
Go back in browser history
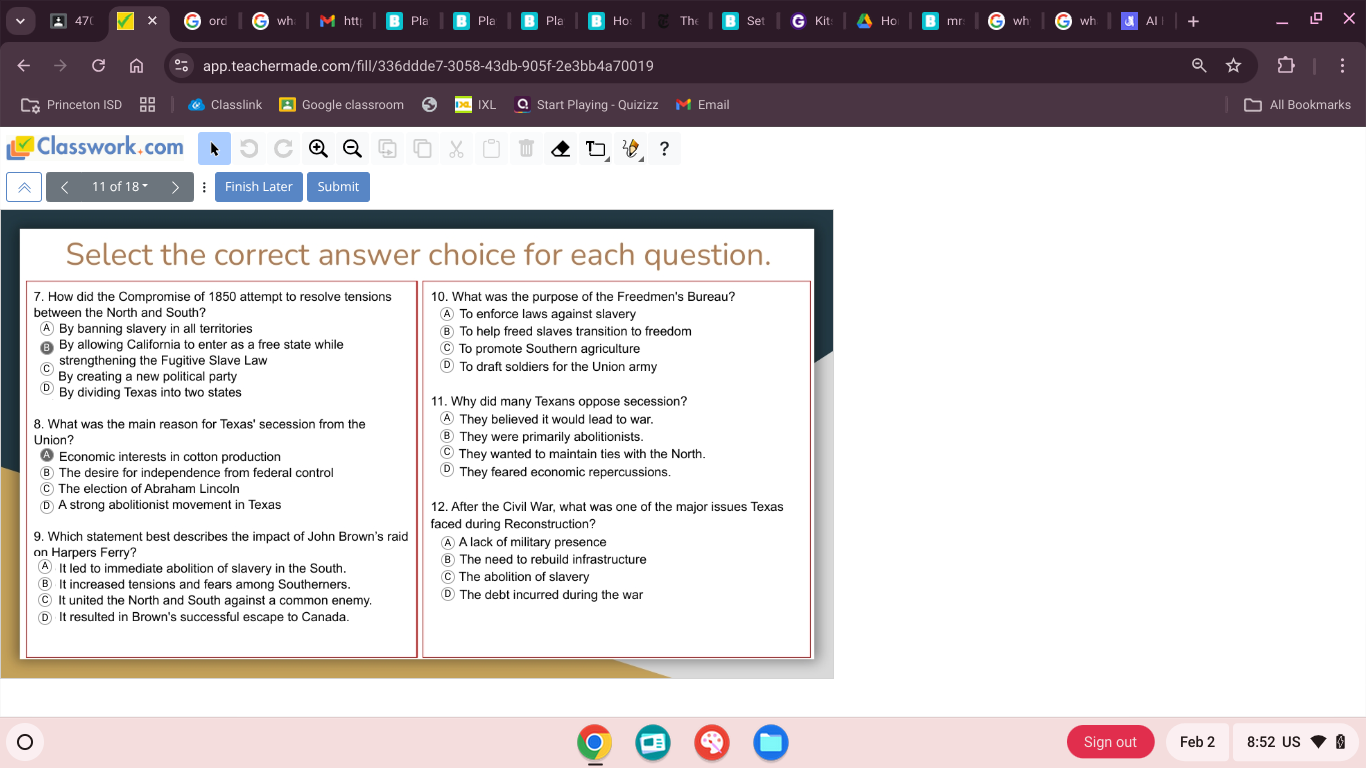coord(24,66)
